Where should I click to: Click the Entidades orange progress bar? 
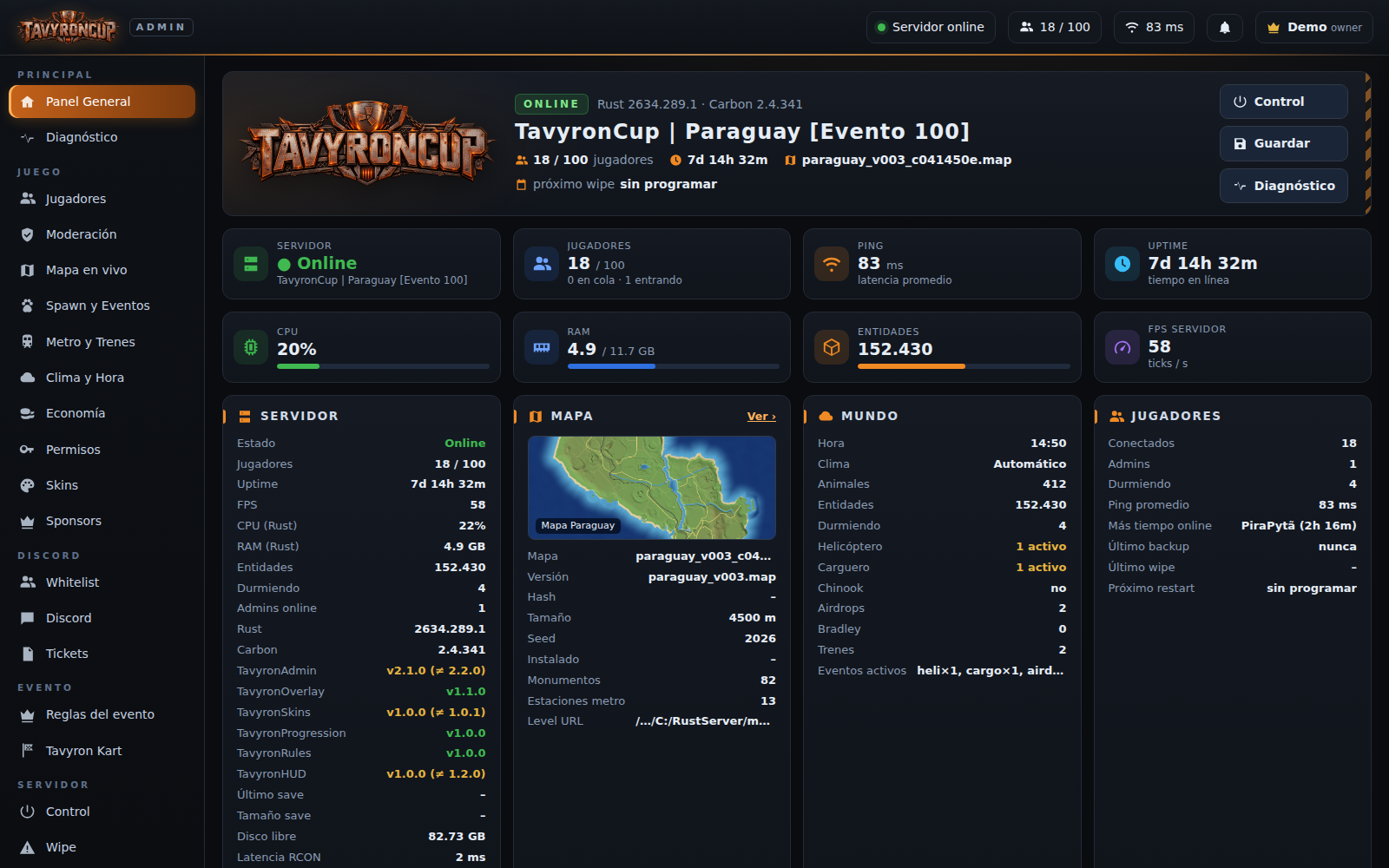964,366
